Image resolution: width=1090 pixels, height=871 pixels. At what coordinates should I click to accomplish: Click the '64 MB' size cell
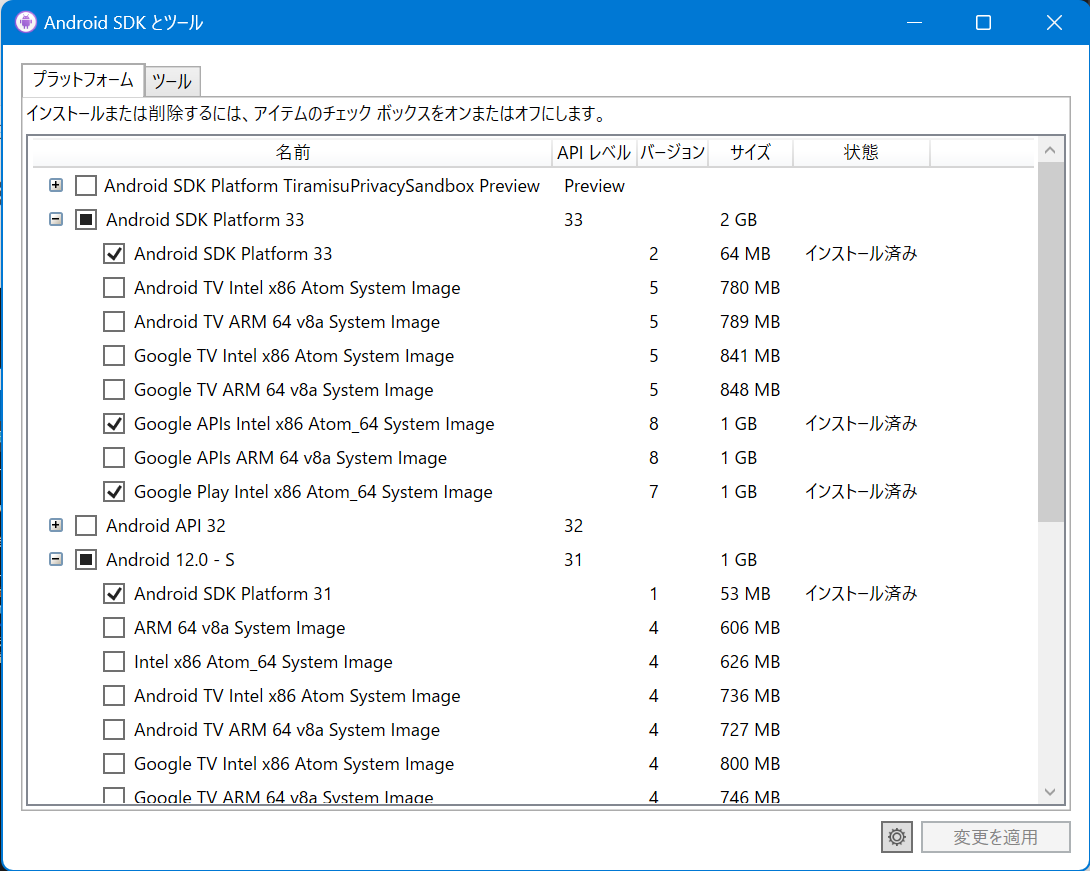pyautogui.click(x=745, y=254)
